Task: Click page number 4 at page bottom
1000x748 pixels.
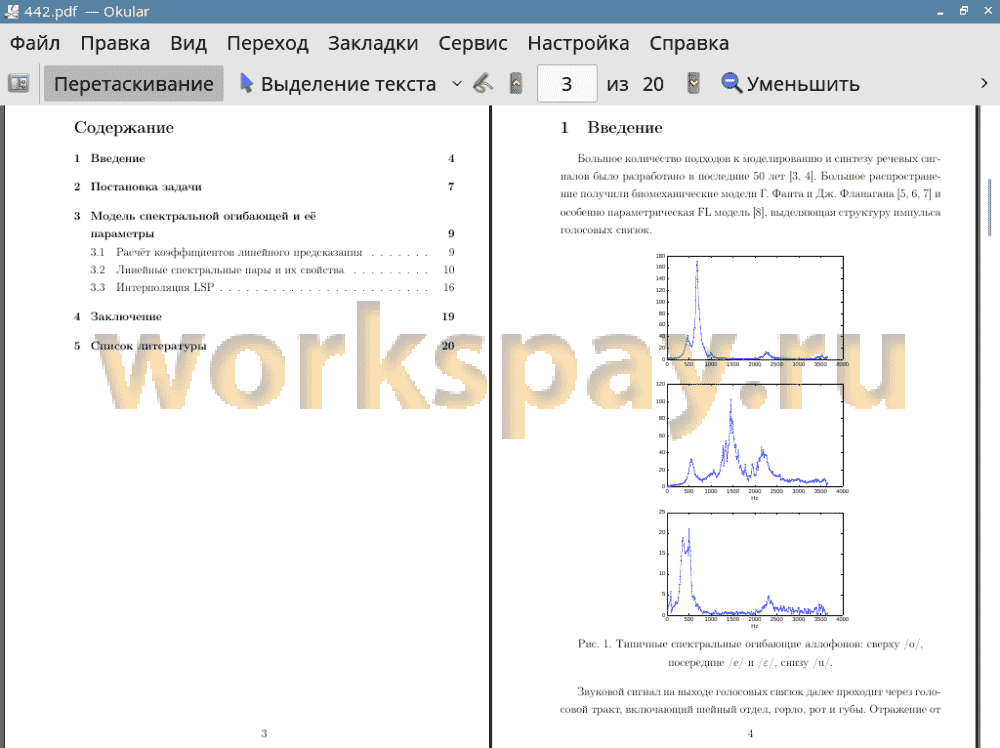Action: (750, 733)
